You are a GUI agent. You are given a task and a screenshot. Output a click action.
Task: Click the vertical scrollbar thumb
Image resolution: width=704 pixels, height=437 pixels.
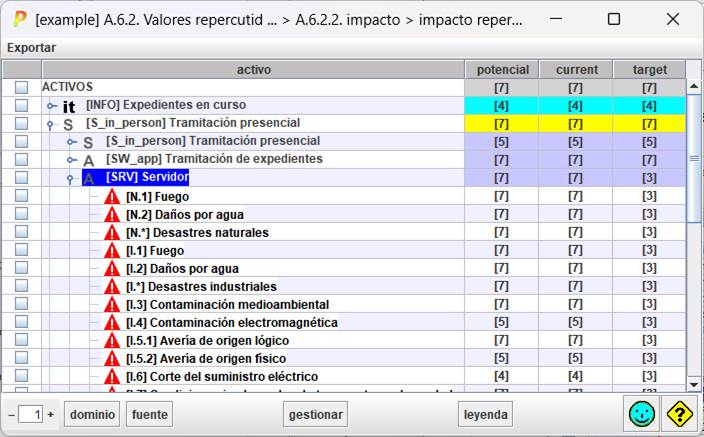(693, 159)
